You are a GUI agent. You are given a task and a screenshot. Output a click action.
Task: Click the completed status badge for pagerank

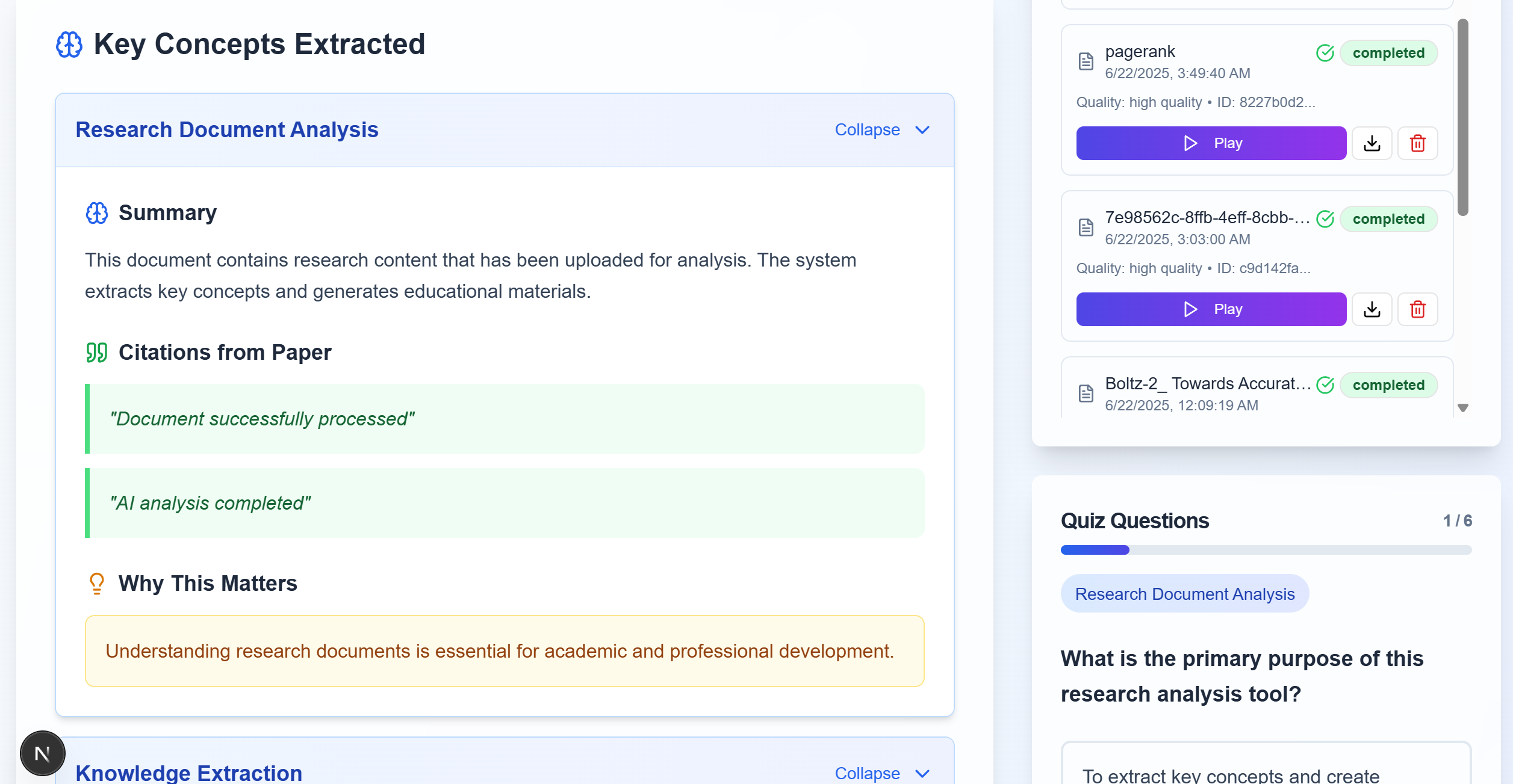point(1388,53)
